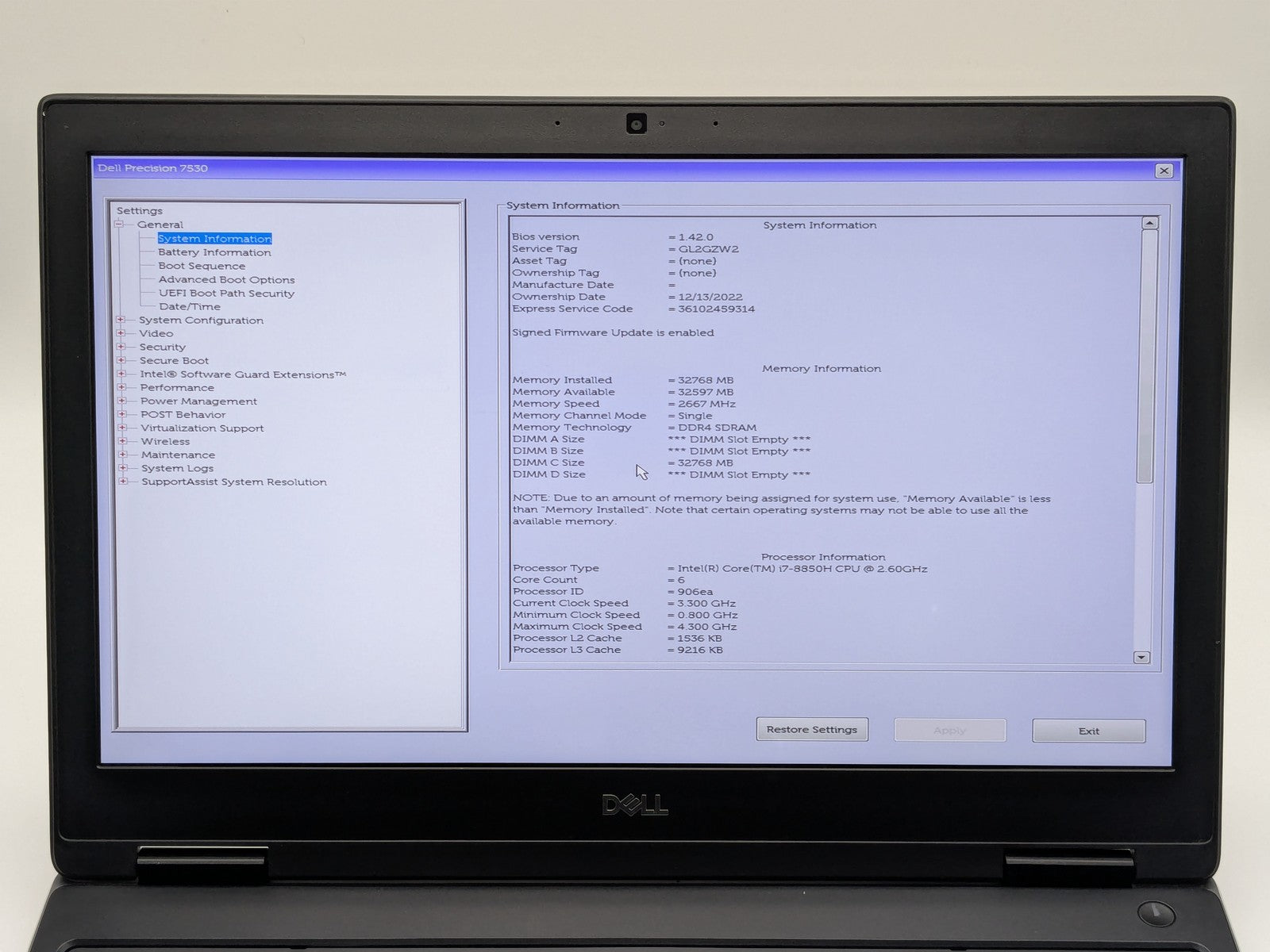Click the Restore Settings button

click(812, 730)
